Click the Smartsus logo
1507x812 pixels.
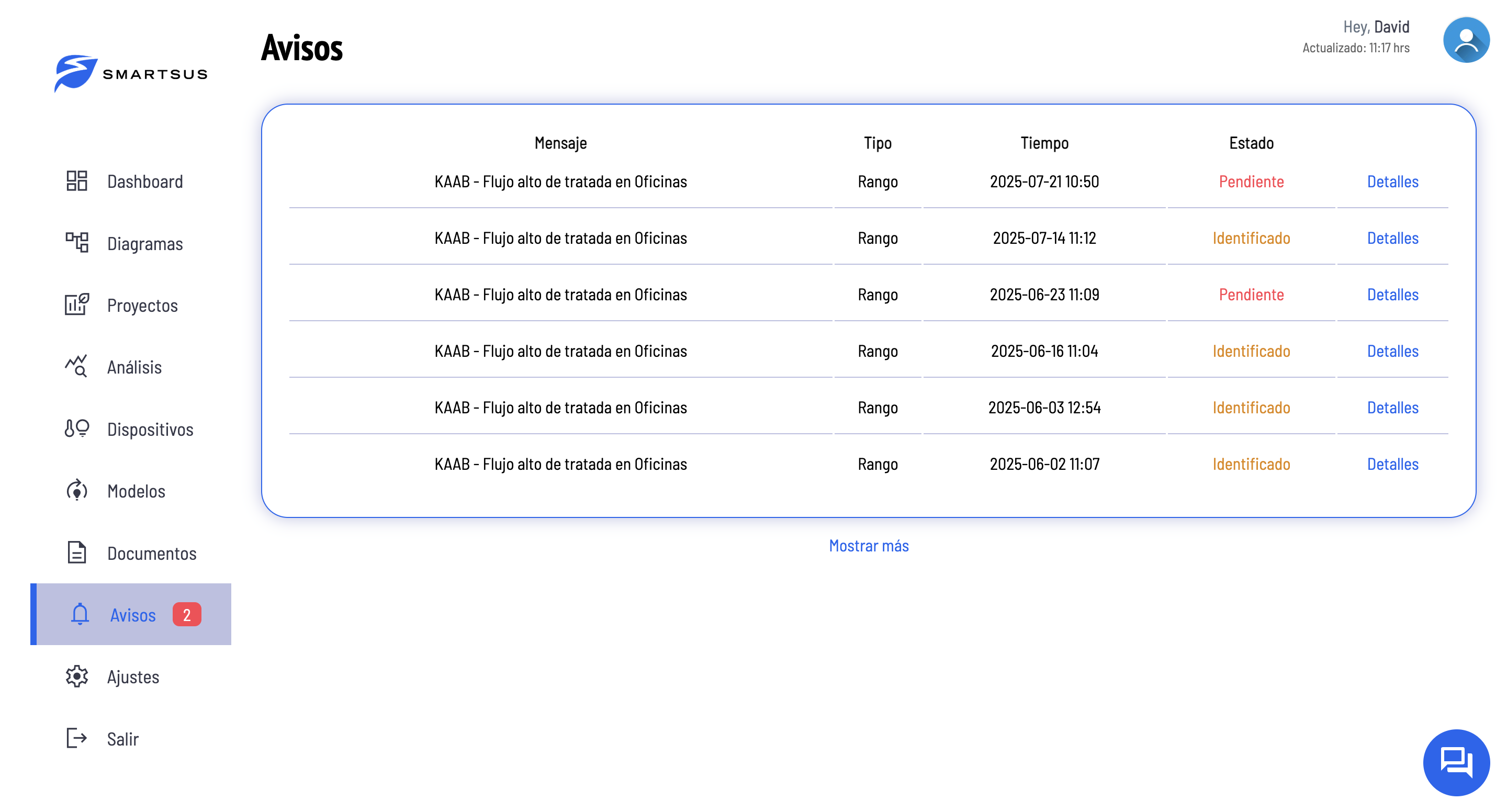[x=131, y=74]
